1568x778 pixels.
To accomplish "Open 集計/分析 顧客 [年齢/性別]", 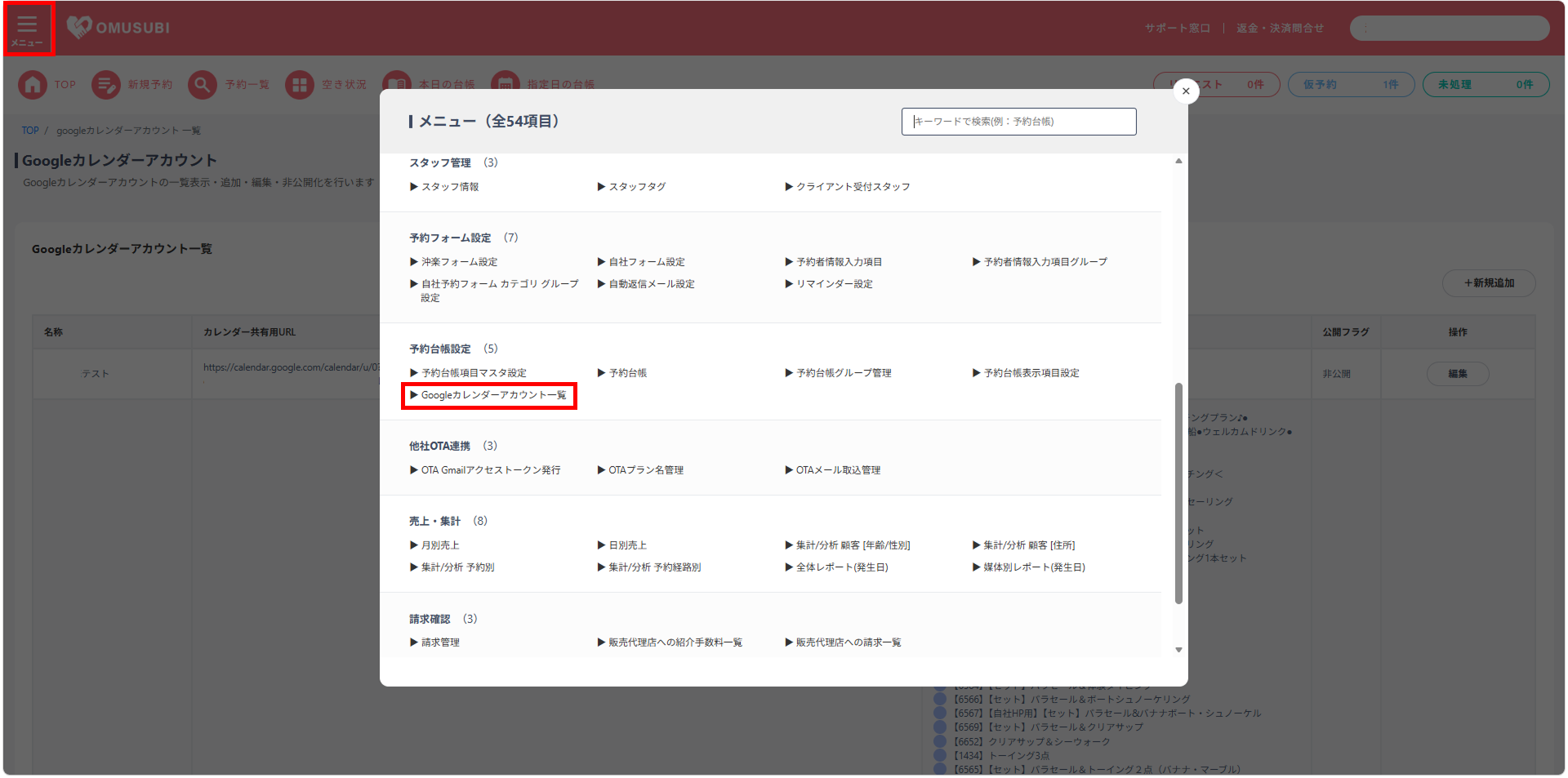I will [x=848, y=545].
